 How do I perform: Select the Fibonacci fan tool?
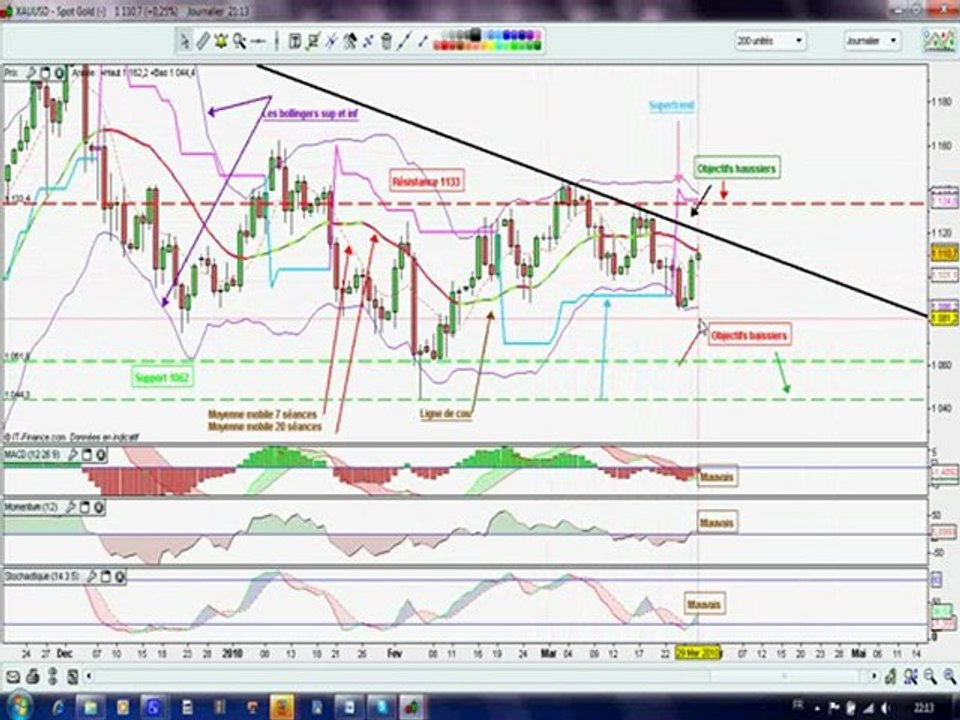350,41
